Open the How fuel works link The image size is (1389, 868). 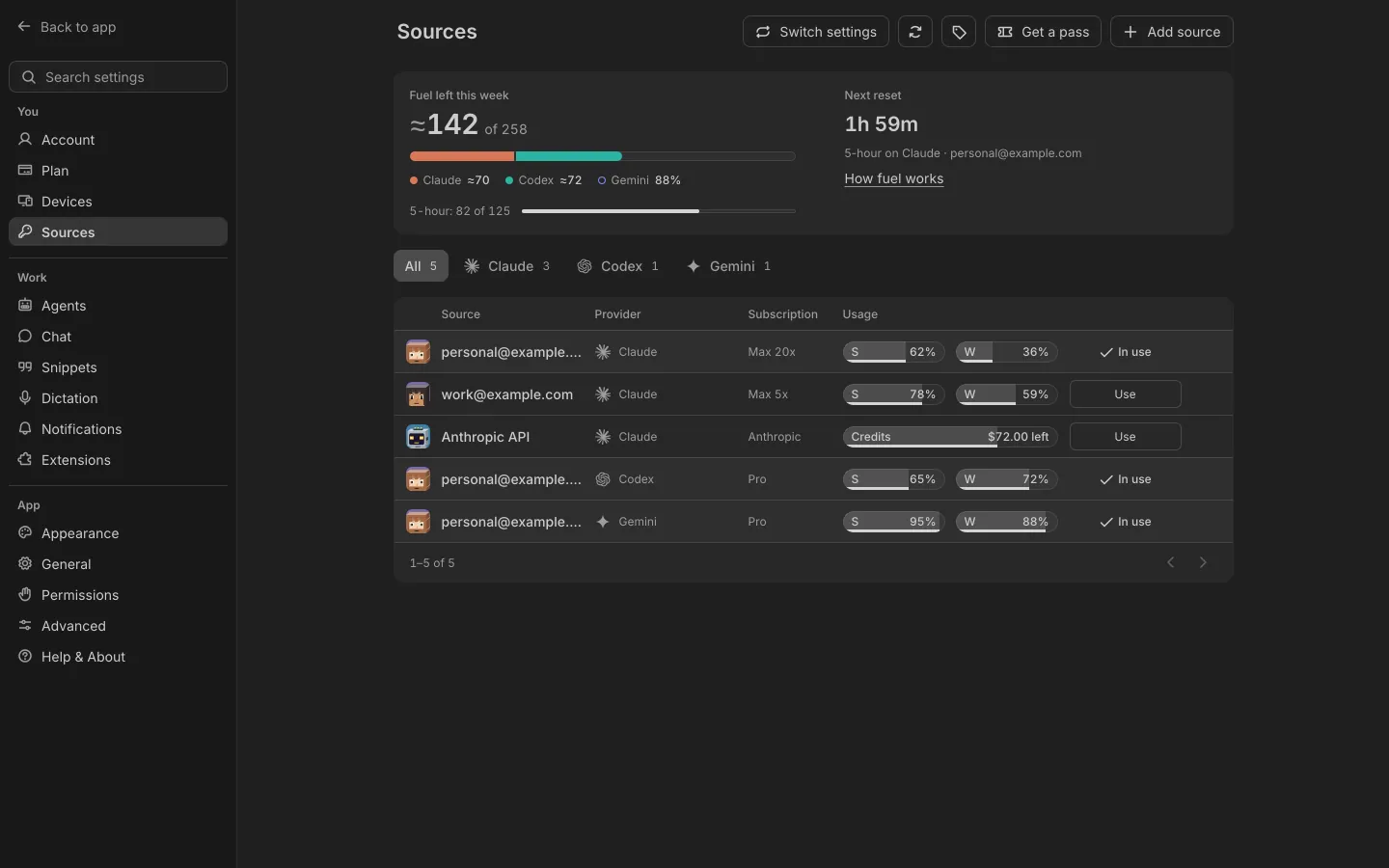point(894,178)
